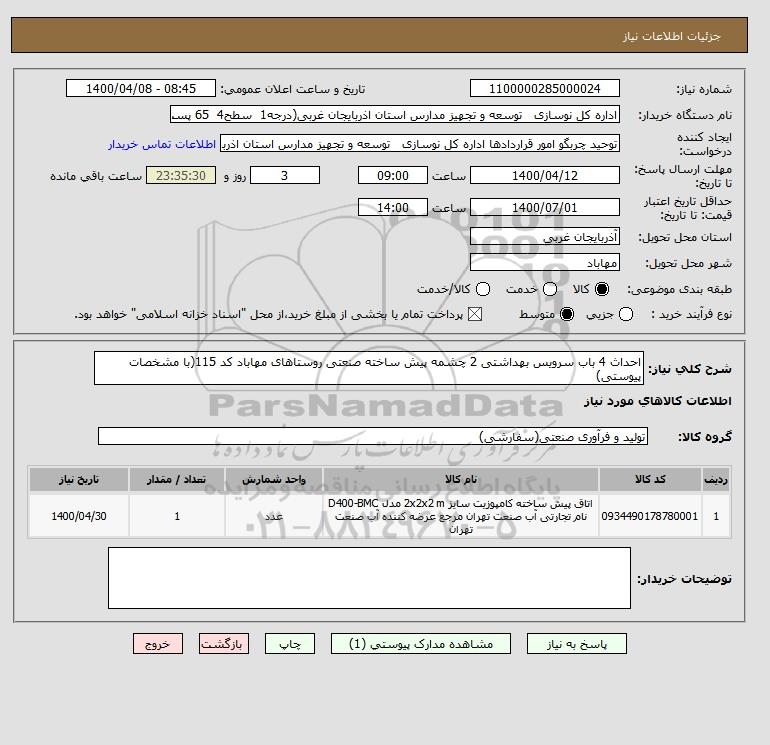
Task: Toggle the اسناد خزانه اسلامی payment checkbox
Action: pos(474,314)
